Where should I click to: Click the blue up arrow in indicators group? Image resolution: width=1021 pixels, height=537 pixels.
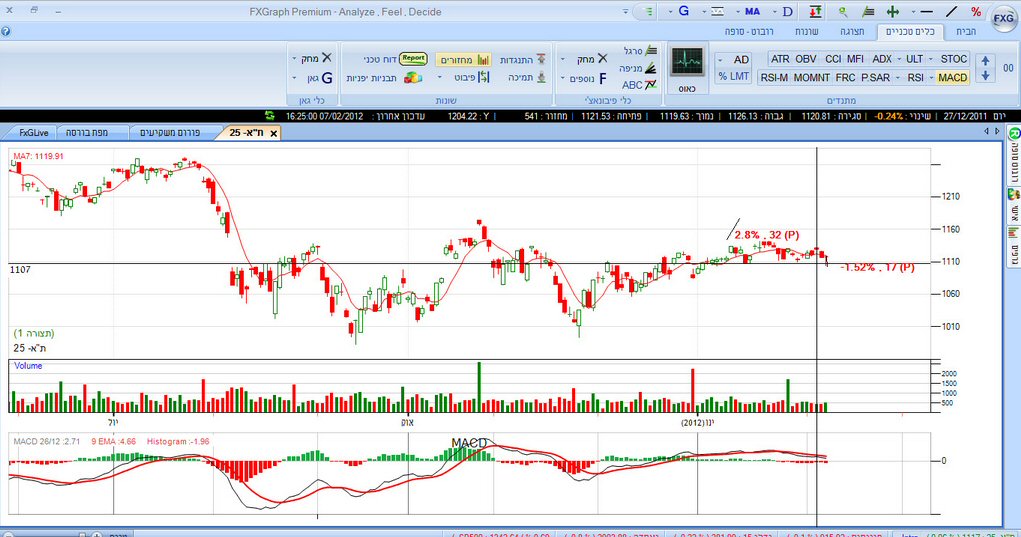(x=985, y=61)
